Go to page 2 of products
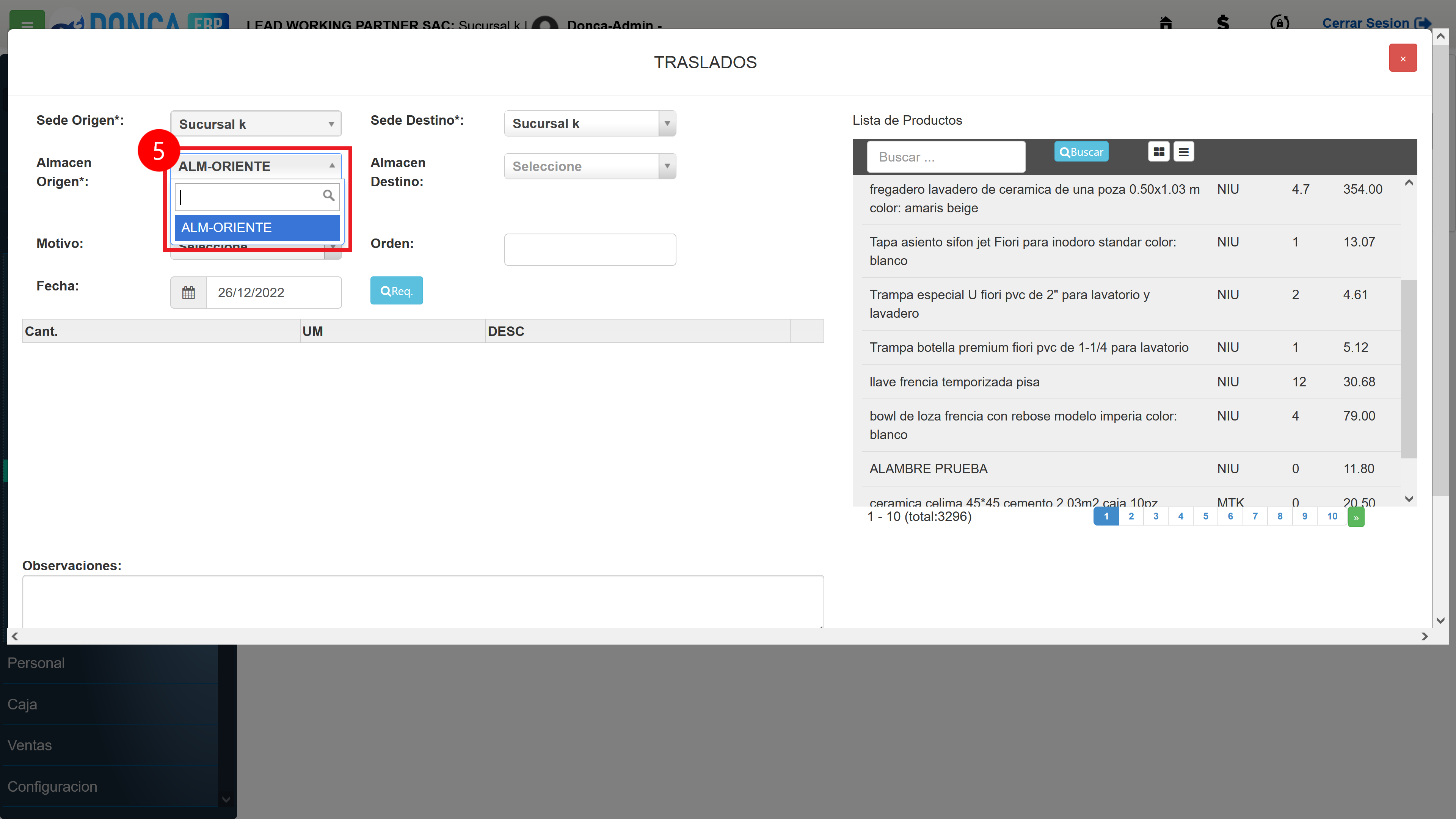Viewport: 1456px width, 819px height. tap(1131, 516)
